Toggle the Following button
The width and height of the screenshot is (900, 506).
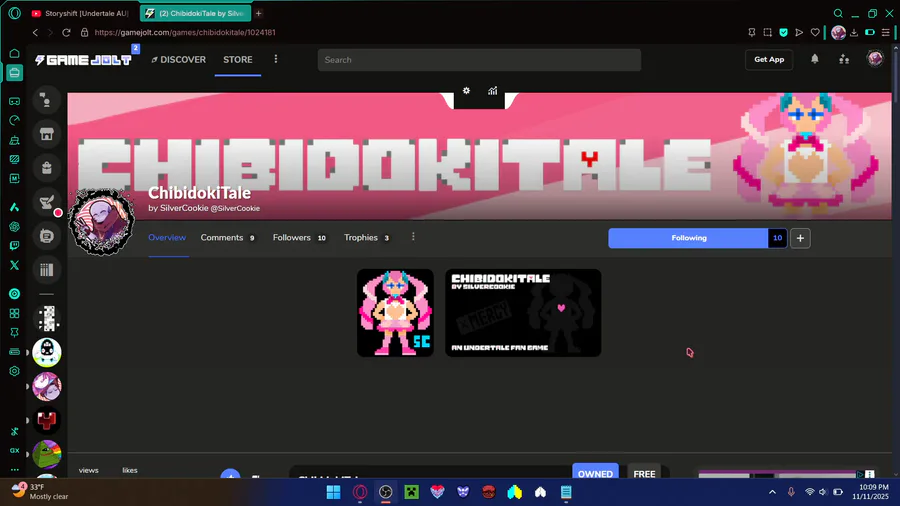pos(688,238)
